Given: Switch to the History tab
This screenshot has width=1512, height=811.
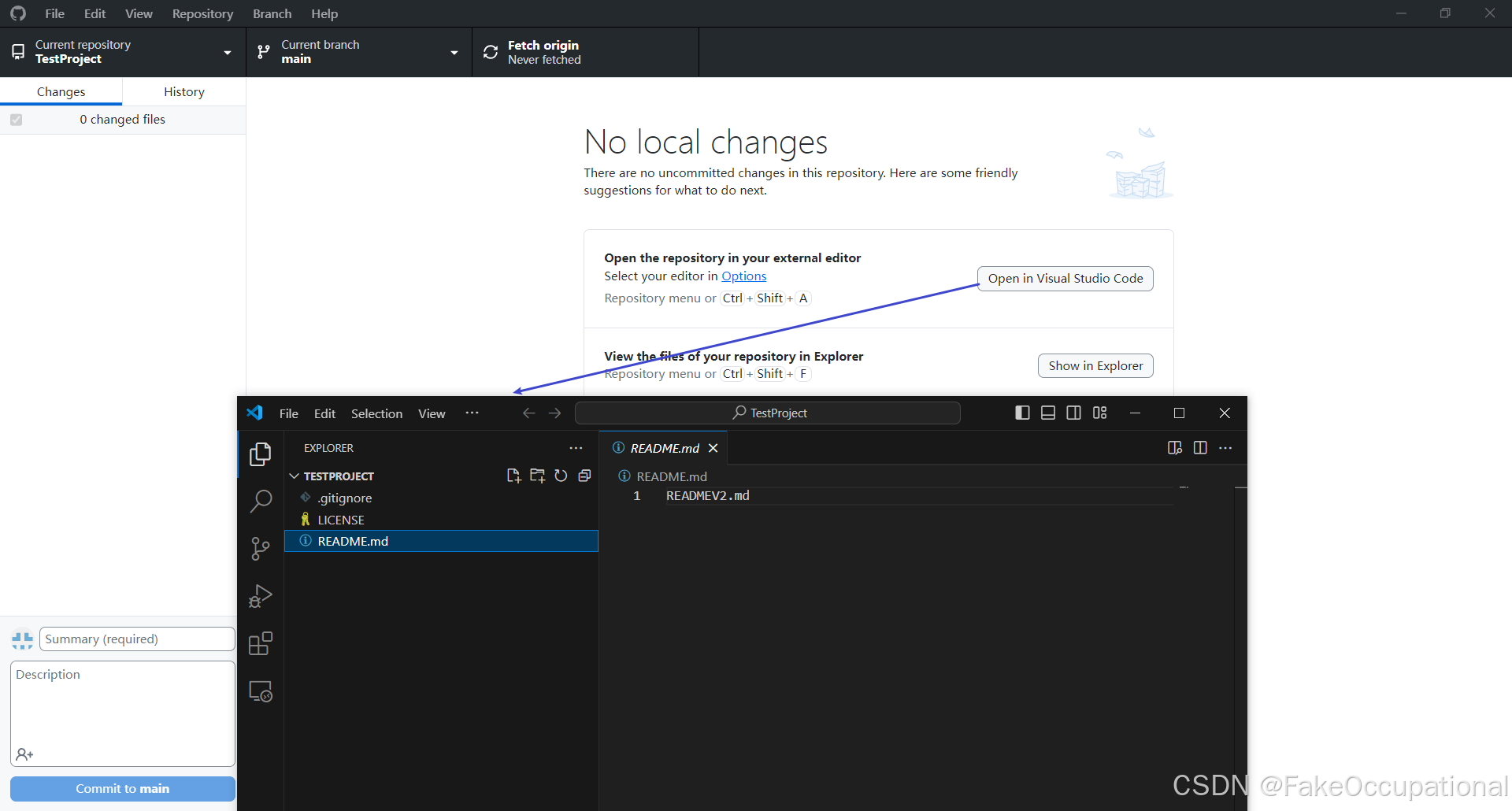Looking at the screenshot, I should pos(184,92).
